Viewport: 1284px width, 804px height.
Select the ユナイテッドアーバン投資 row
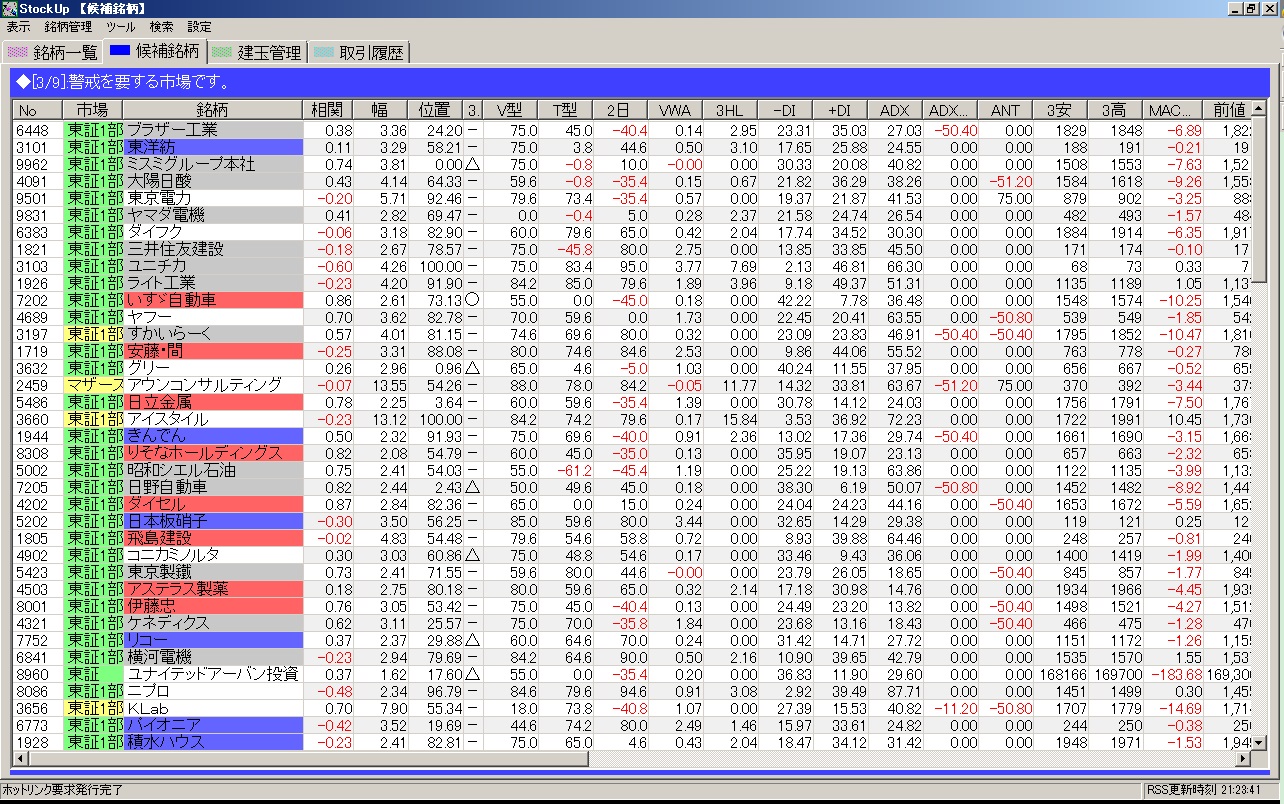click(632, 674)
